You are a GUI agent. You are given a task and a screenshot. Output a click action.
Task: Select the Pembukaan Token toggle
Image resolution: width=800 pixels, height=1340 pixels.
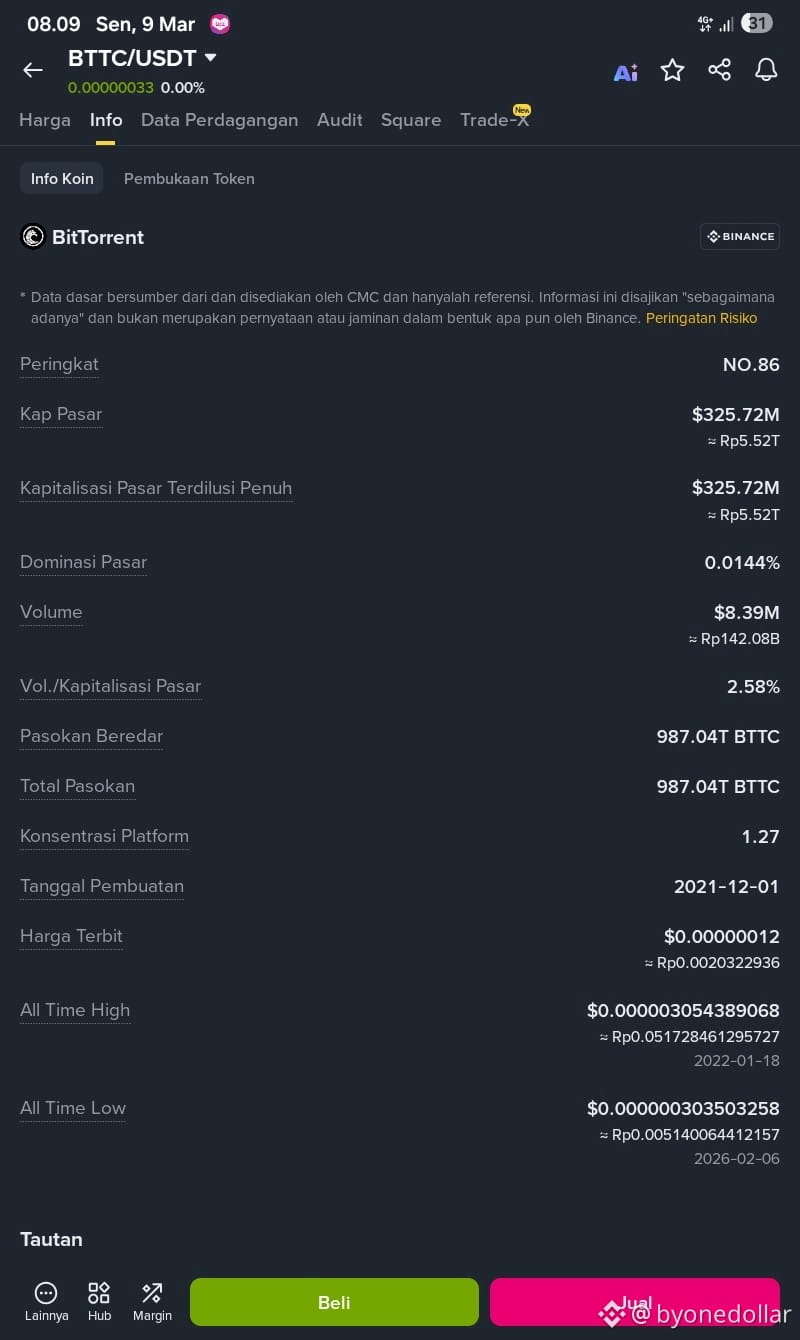(x=189, y=179)
